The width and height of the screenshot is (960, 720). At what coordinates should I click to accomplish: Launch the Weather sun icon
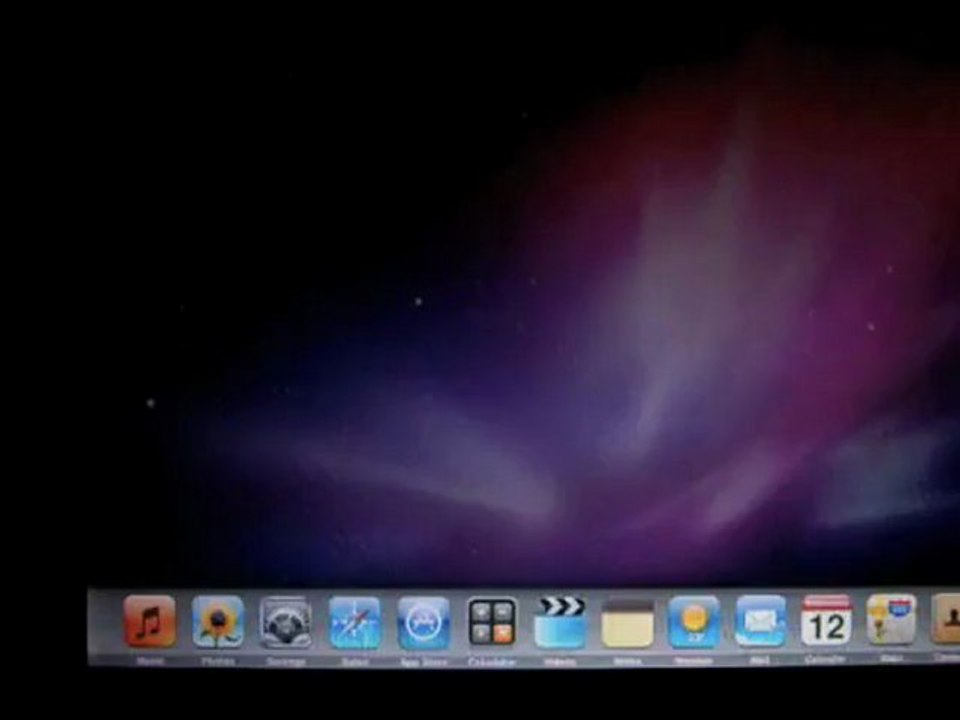pyautogui.click(x=694, y=622)
